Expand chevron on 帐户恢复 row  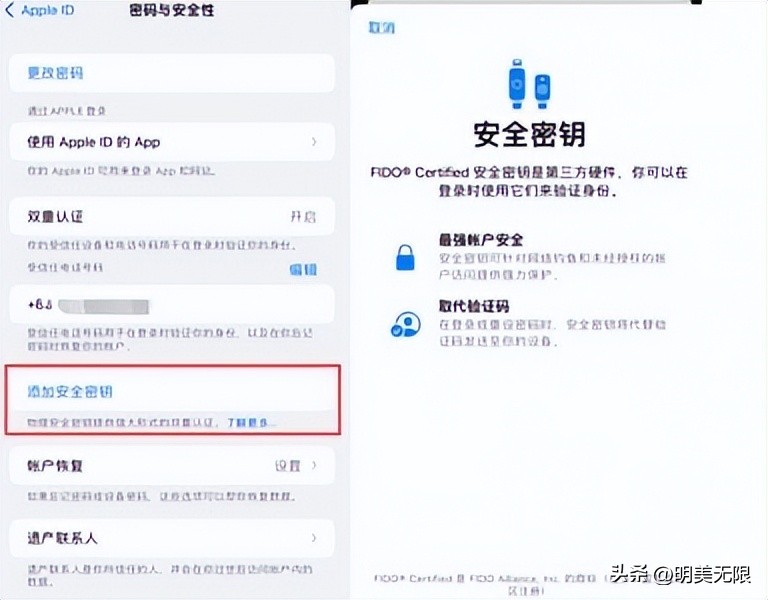[x=314, y=465]
